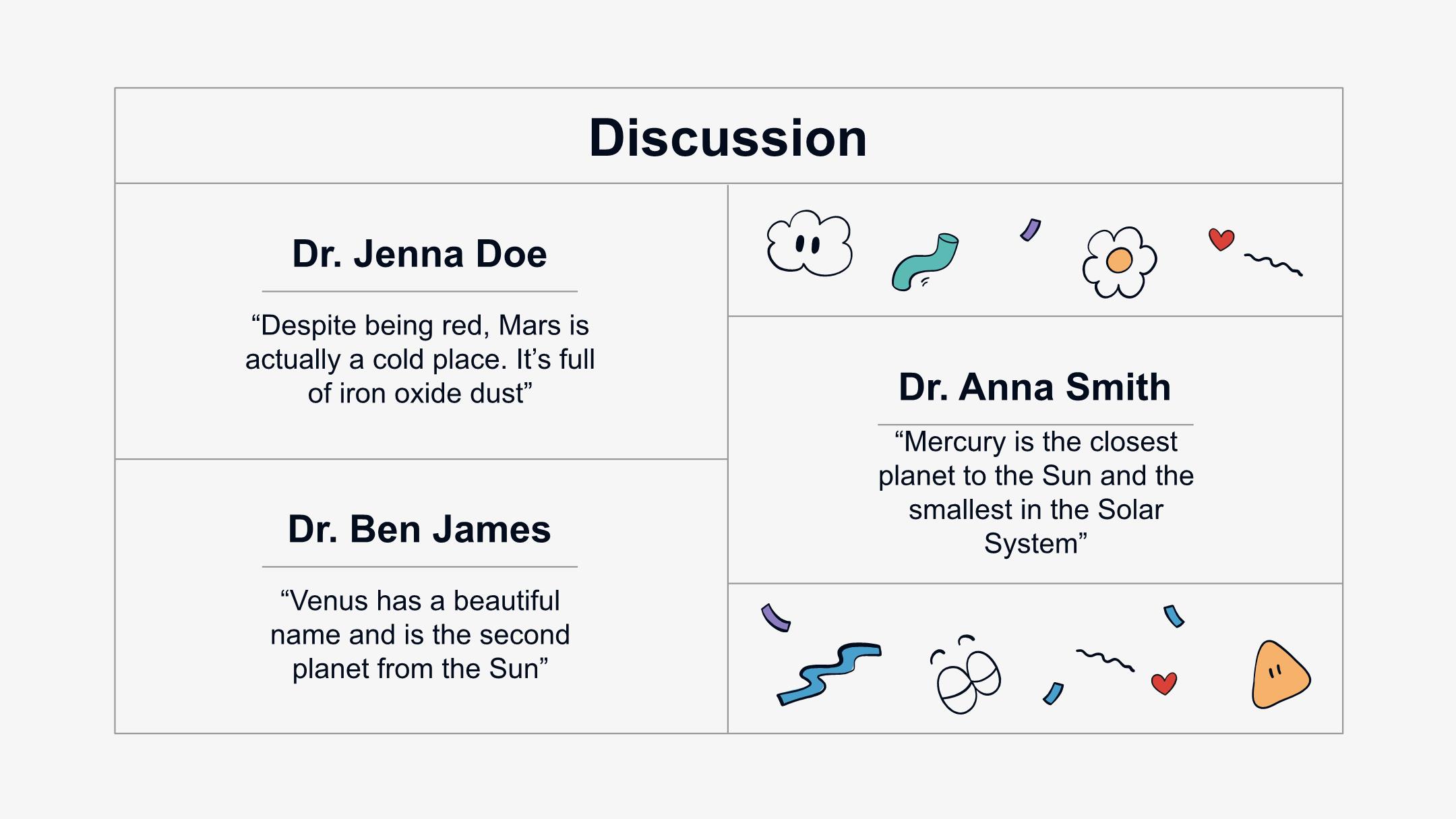Click the Dr. Ben James heading

(x=419, y=529)
